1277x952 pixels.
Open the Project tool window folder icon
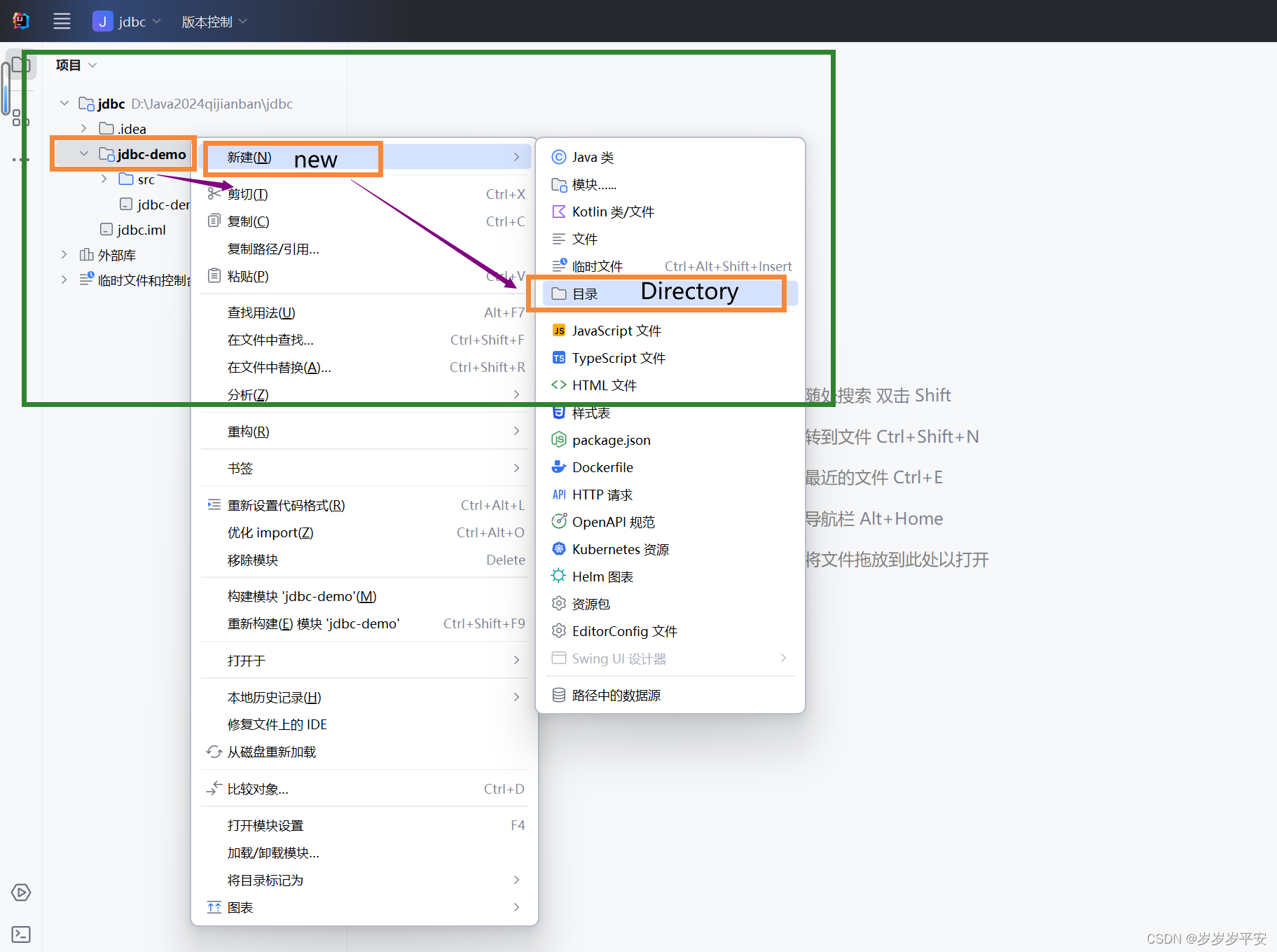pos(20,64)
